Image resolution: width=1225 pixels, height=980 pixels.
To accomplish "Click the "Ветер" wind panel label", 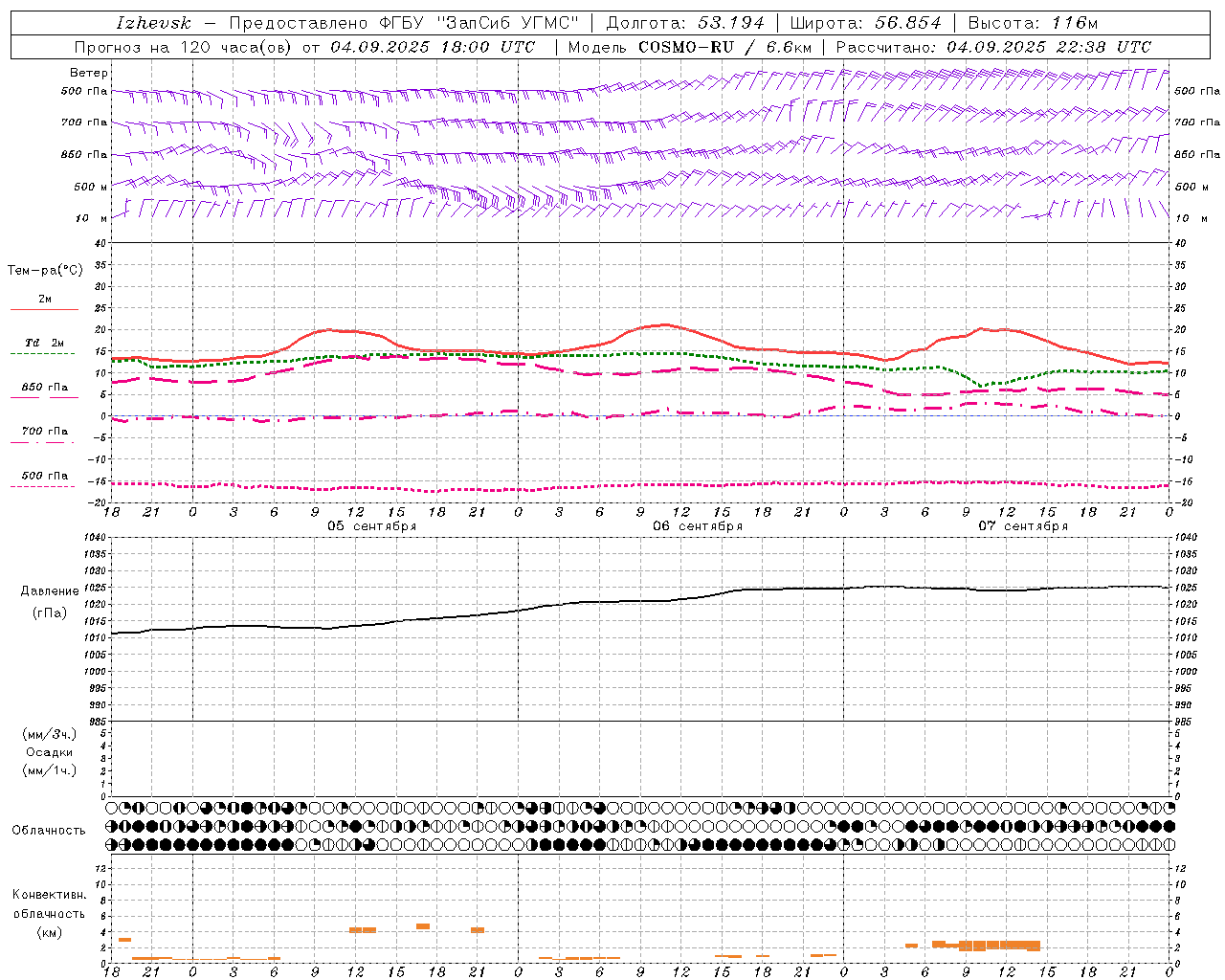I will [x=89, y=73].
